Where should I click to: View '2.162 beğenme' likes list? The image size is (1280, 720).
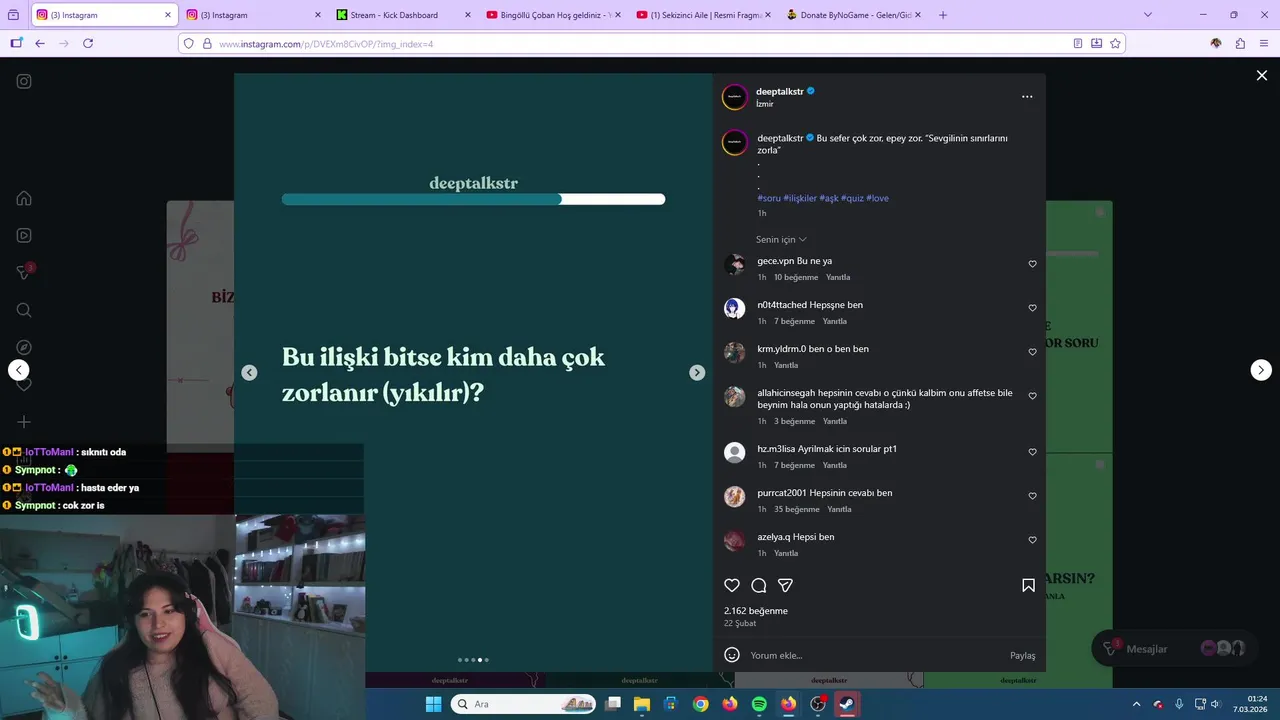tap(756, 611)
